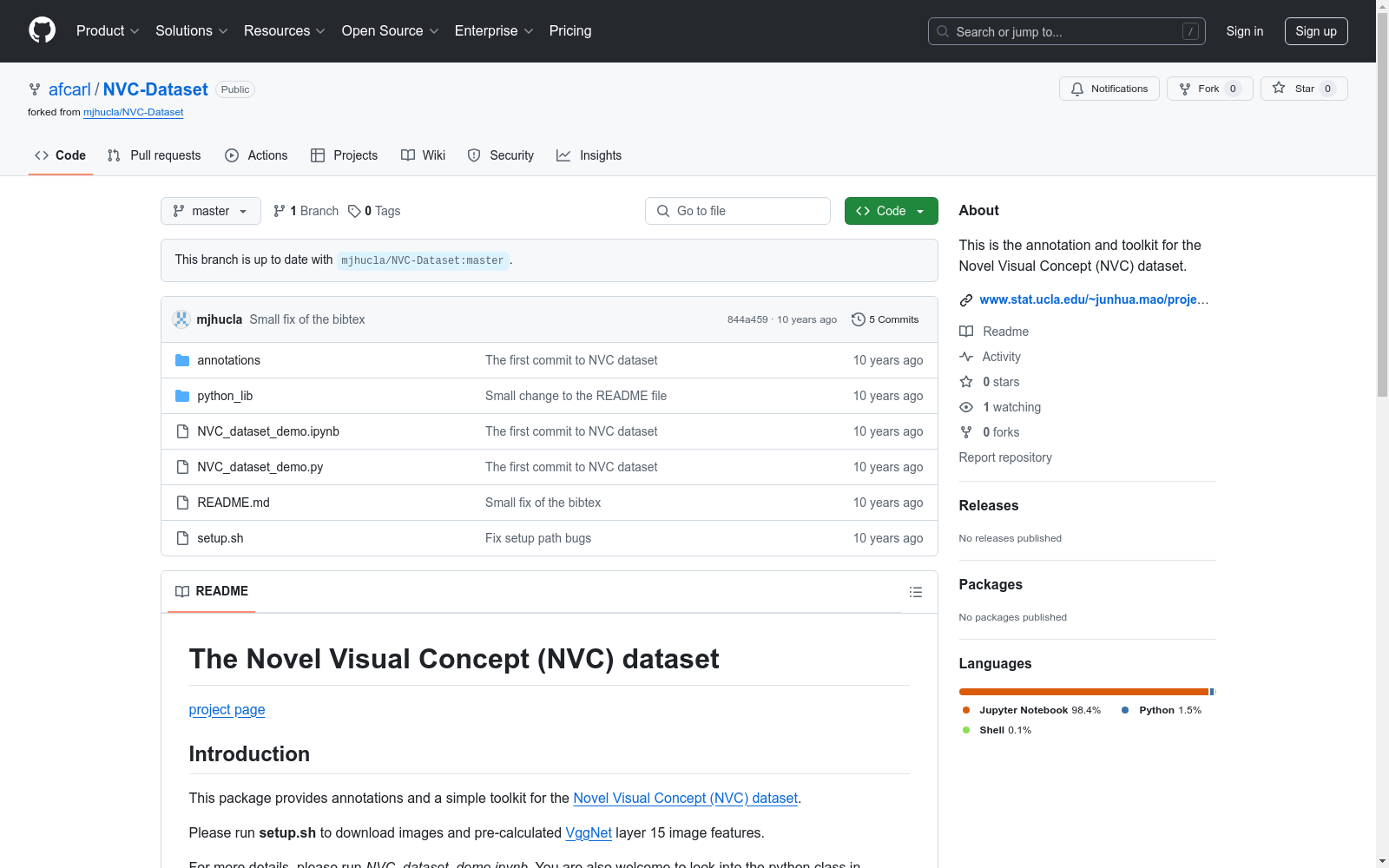Screen dimensions: 1389x868
Task: Focus the Search or jump to field
Action: (1067, 31)
